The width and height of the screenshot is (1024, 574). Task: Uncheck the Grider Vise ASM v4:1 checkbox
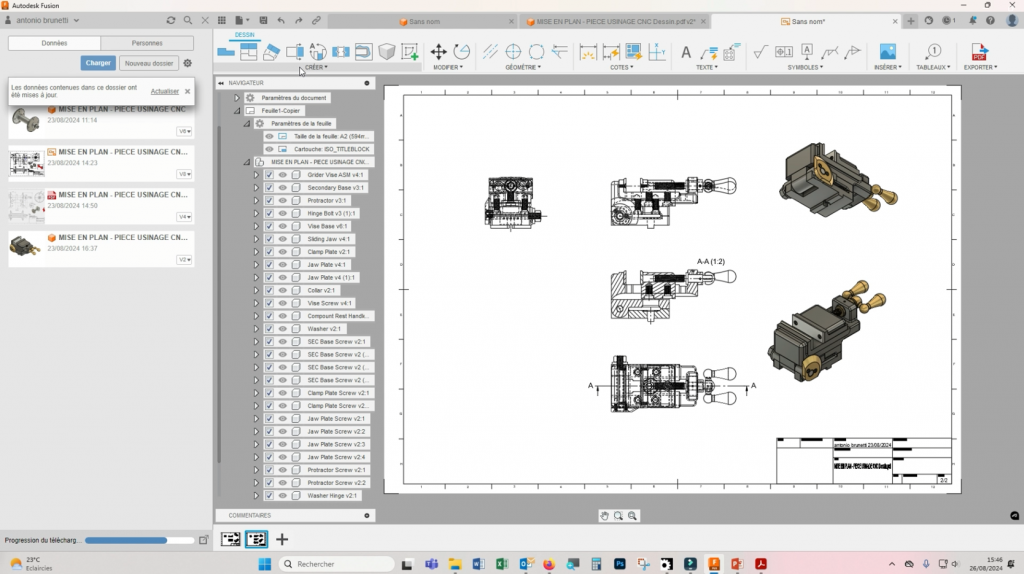click(269, 175)
